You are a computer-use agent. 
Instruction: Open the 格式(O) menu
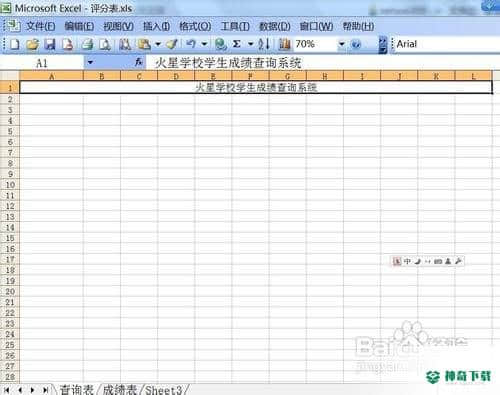(x=195, y=26)
